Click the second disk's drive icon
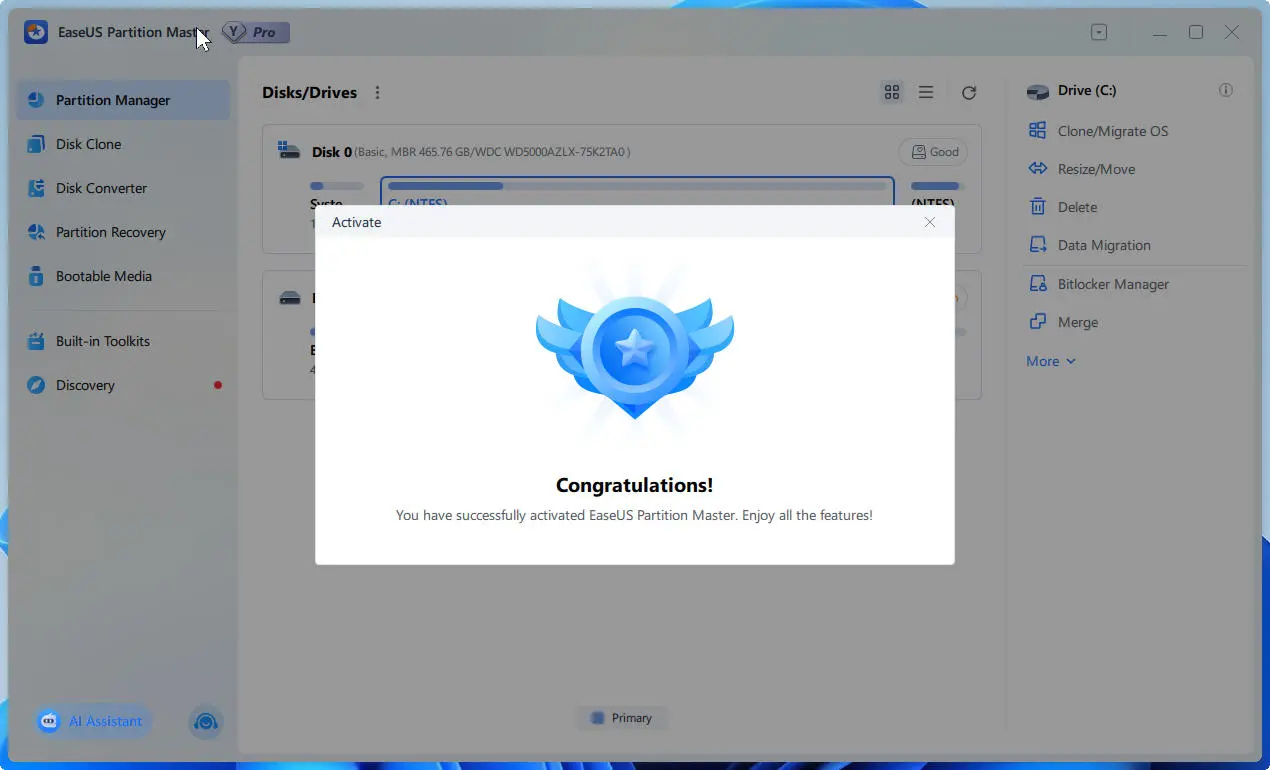Screen dimensions: 1270x770 click(289, 298)
